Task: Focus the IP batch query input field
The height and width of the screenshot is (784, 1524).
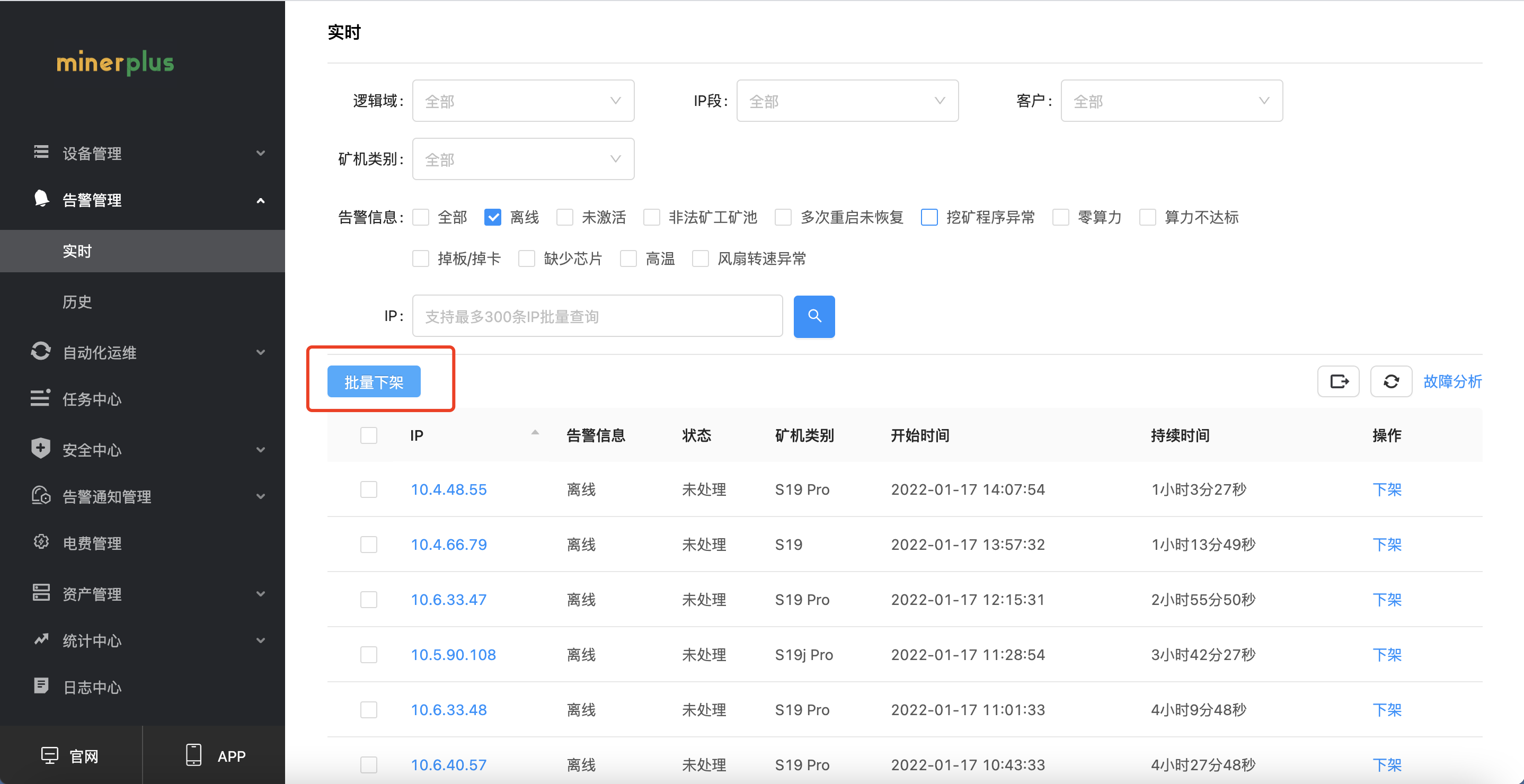Action: click(598, 316)
